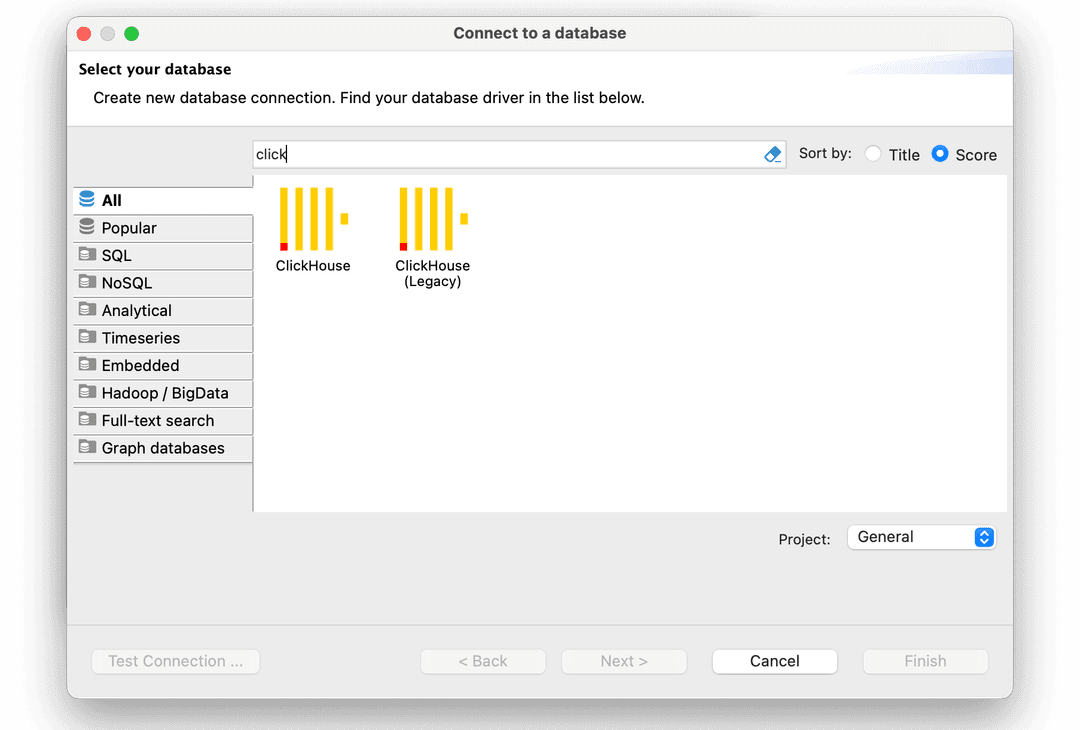
Task: Switch to the NoSQL category
Action: click(x=163, y=283)
